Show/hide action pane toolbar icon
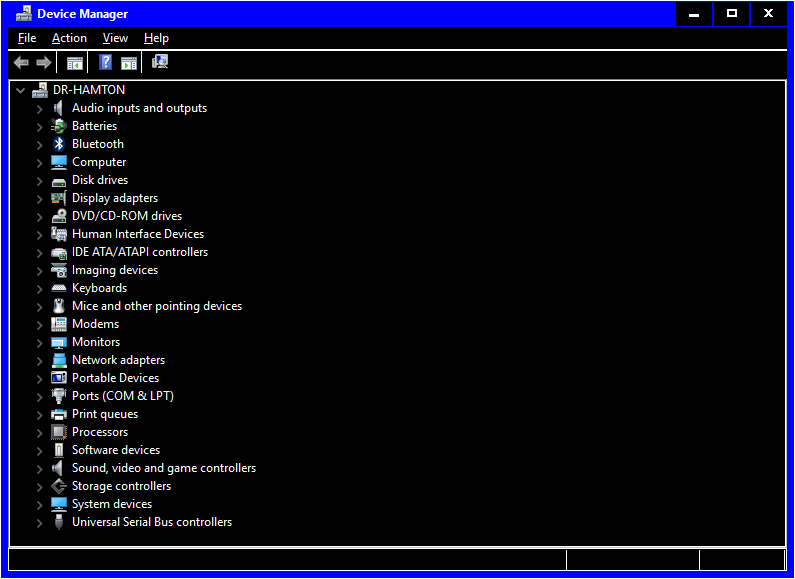 coord(129,63)
